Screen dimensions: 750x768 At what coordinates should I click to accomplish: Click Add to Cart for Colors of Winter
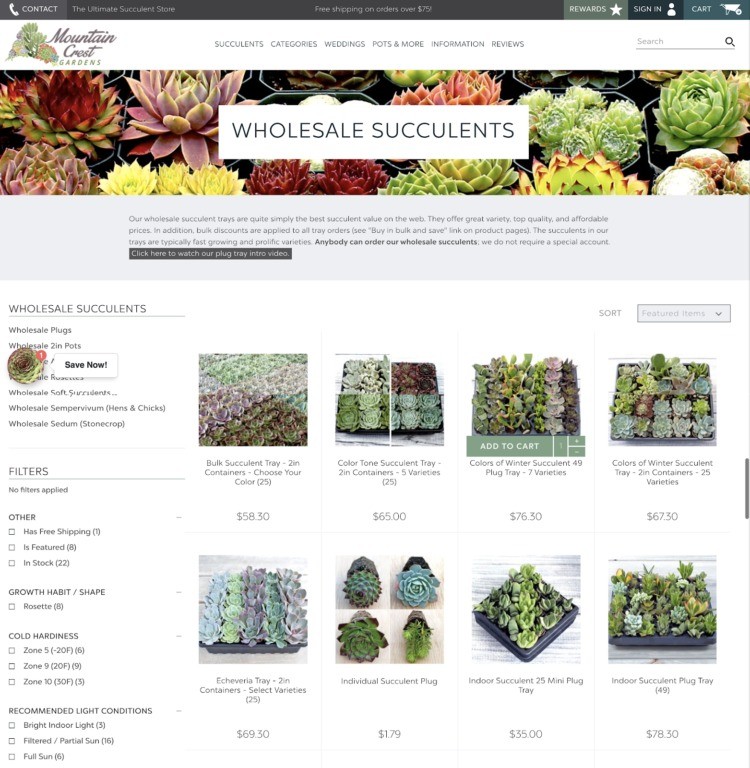point(509,446)
